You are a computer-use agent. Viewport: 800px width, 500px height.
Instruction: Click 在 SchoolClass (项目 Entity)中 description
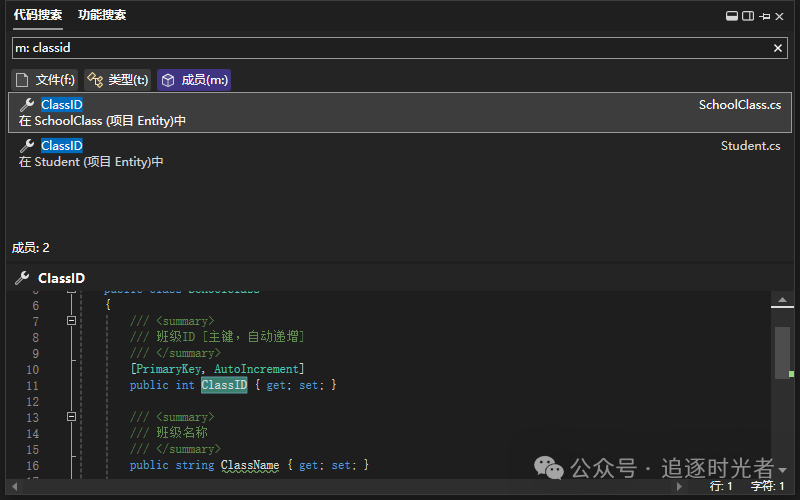pyautogui.click(x=102, y=121)
